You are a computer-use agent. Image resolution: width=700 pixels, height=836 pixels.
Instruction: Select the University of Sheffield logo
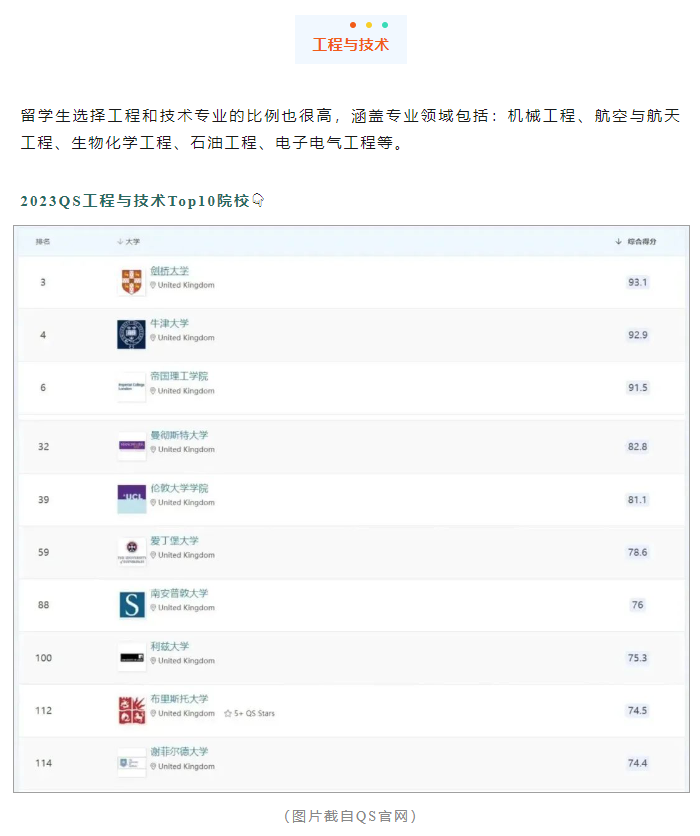[132, 763]
